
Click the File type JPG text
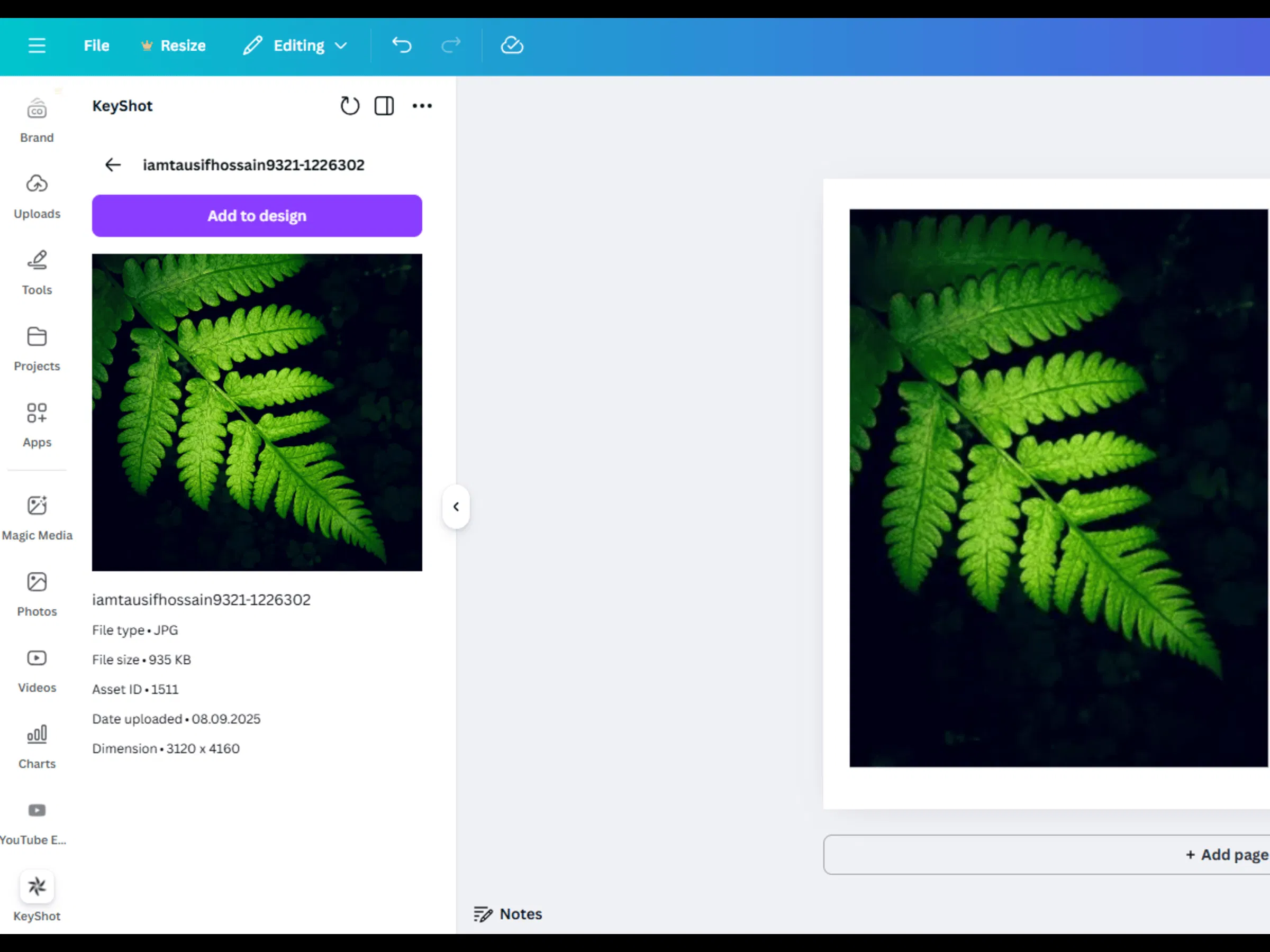tap(135, 630)
